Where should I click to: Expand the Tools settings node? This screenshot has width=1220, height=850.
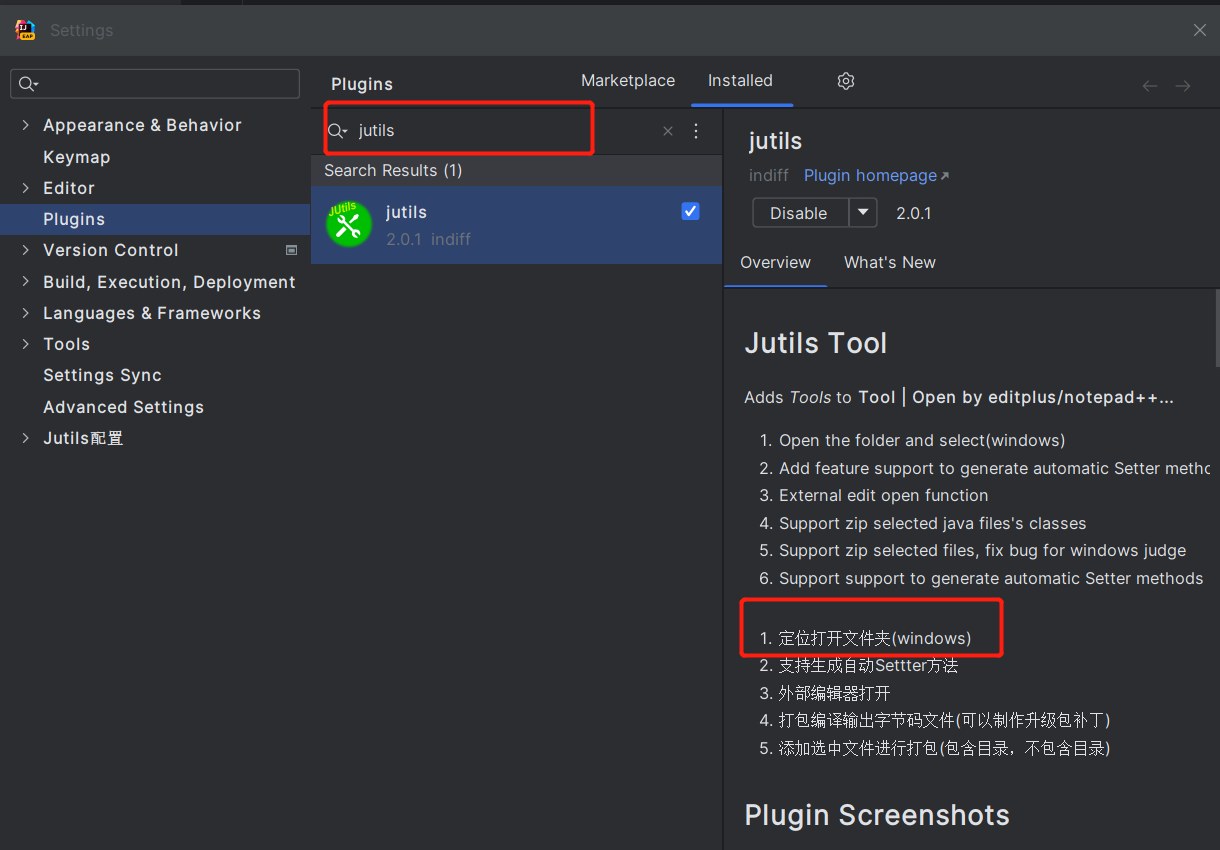tap(25, 344)
